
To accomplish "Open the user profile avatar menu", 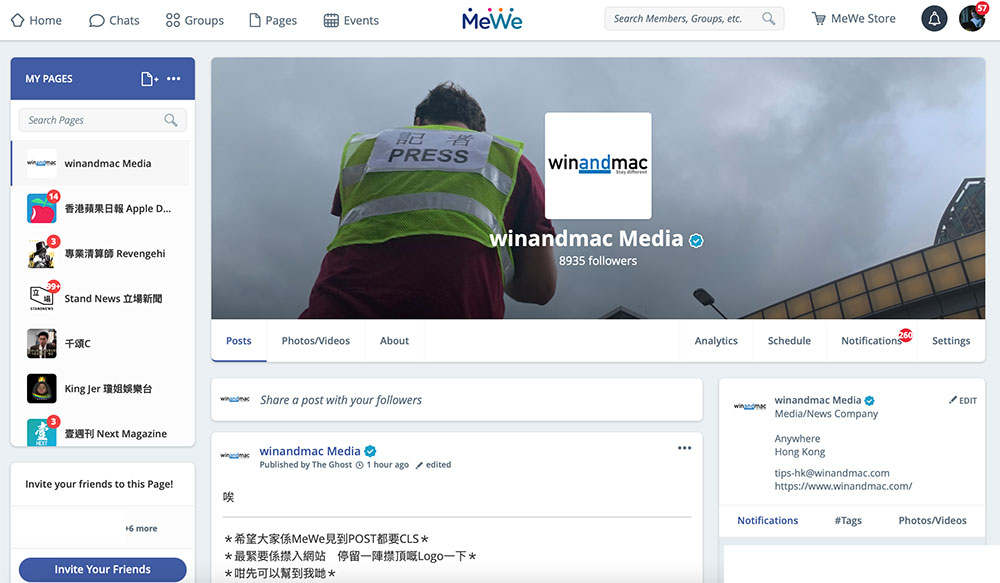I will pos(971,19).
